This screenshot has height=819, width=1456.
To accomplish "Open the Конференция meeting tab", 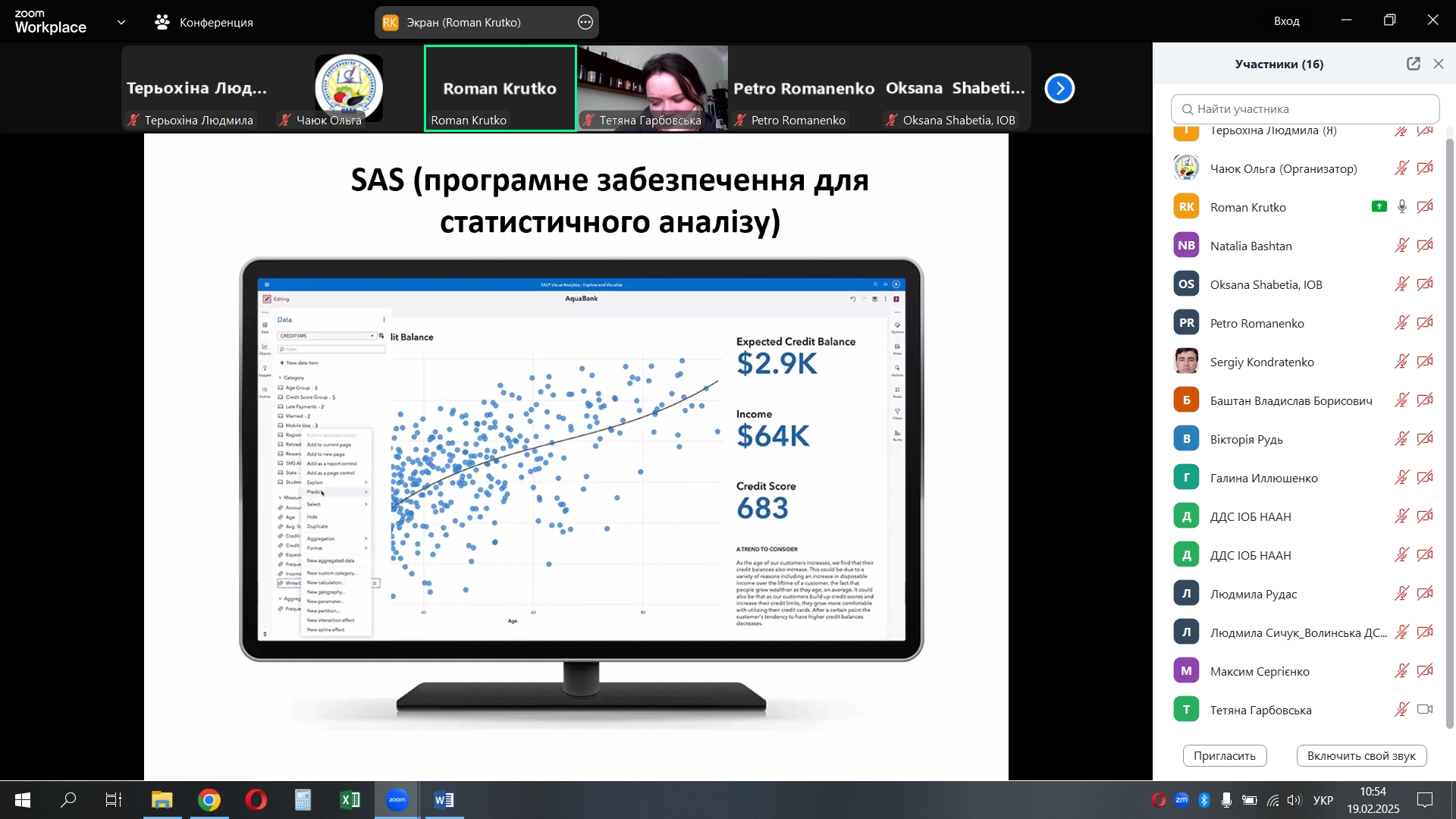I will (x=204, y=23).
